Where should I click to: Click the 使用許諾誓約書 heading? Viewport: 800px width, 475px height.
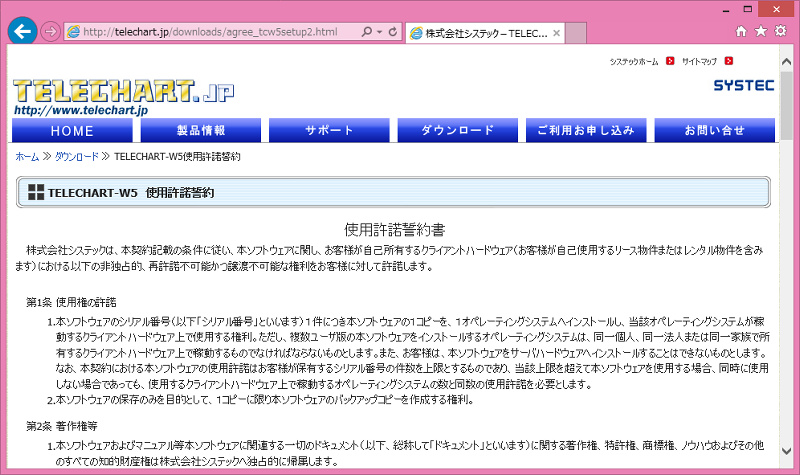(x=395, y=230)
